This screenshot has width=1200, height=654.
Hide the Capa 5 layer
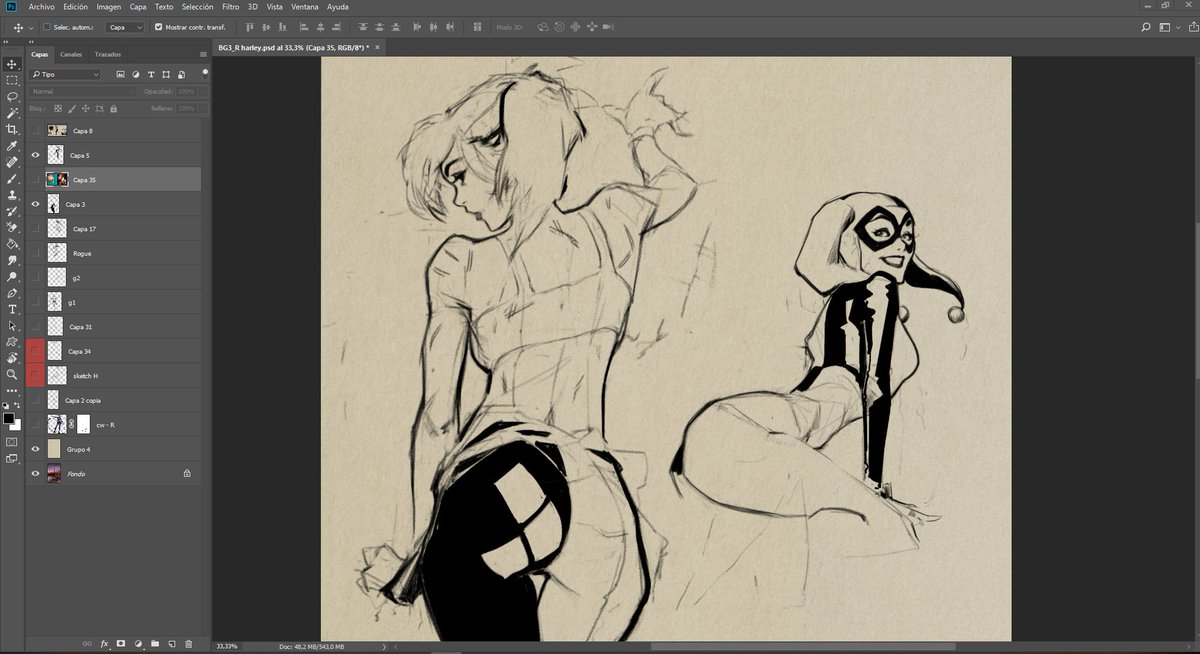tap(36, 155)
